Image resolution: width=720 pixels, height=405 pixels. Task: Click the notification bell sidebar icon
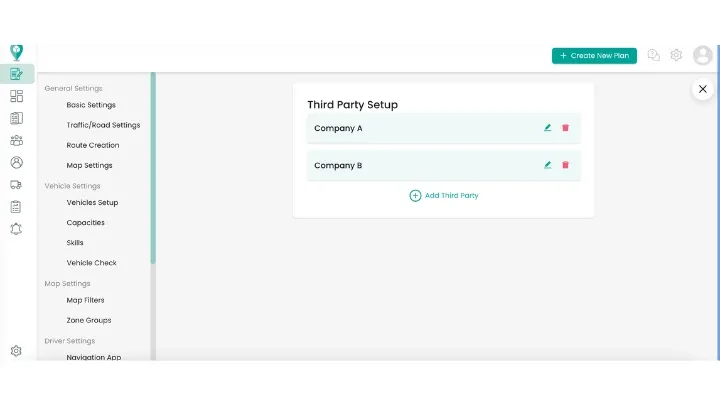pyautogui.click(x=16, y=229)
